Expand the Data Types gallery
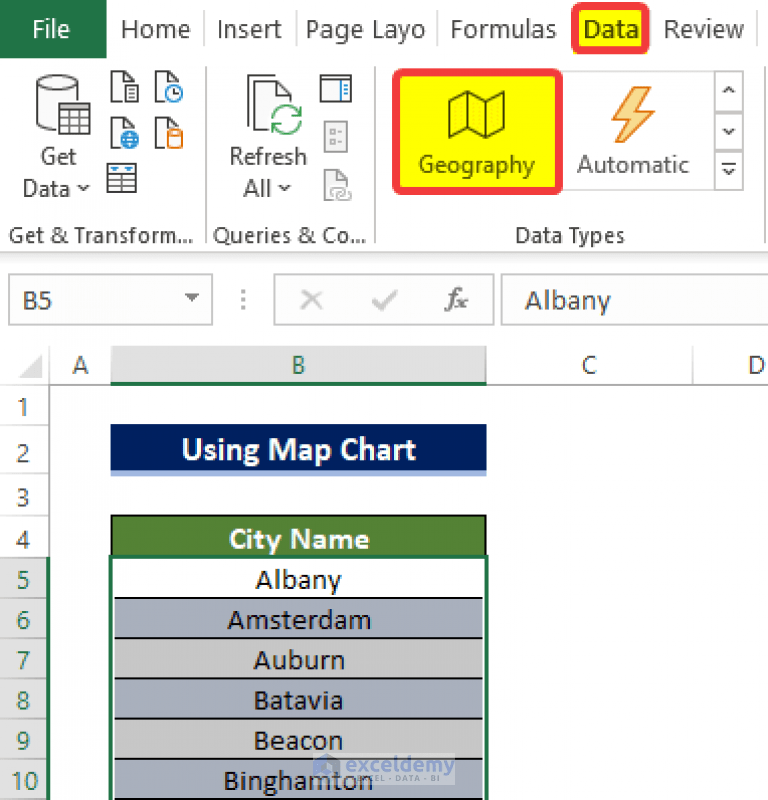This screenshot has height=800, width=768. tap(729, 170)
